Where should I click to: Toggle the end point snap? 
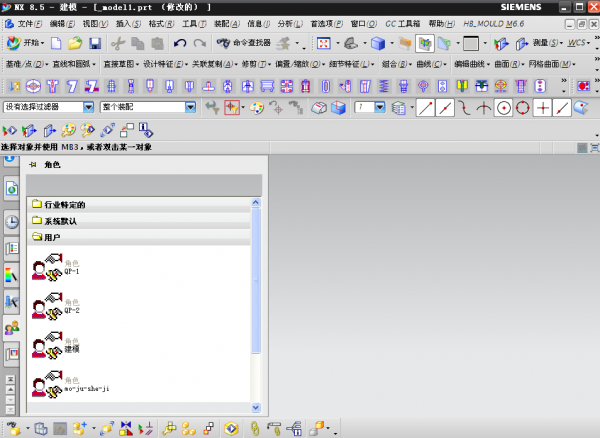pyautogui.click(x=426, y=108)
